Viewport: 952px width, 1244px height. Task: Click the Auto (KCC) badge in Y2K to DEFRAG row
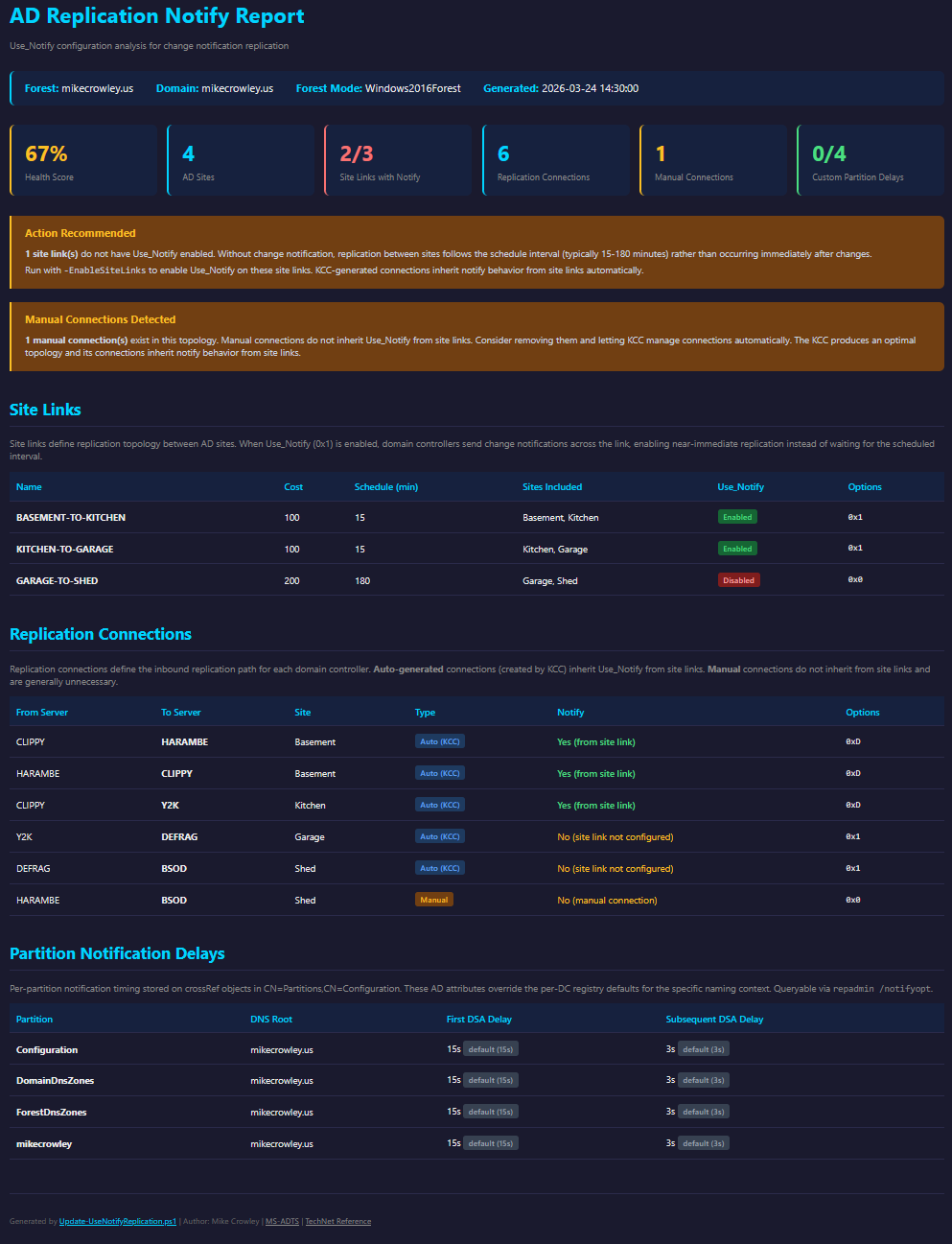[439, 836]
